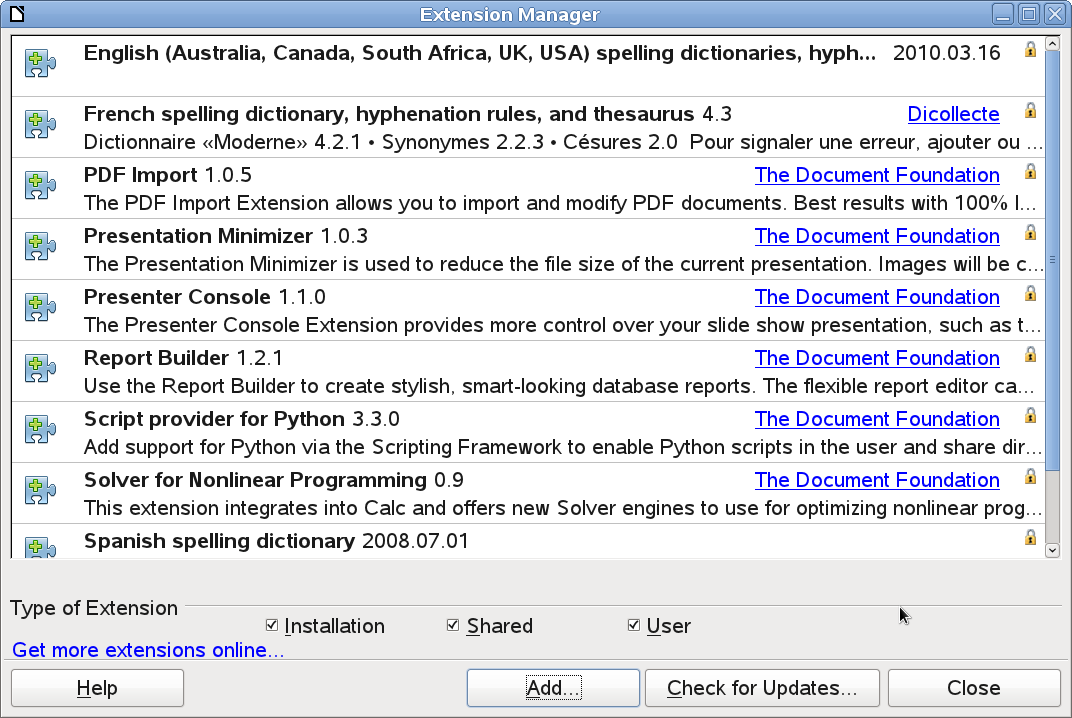Click the Report Builder description text
The image size is (1072, 718).
pyautogui.click(x=559, y=386)
